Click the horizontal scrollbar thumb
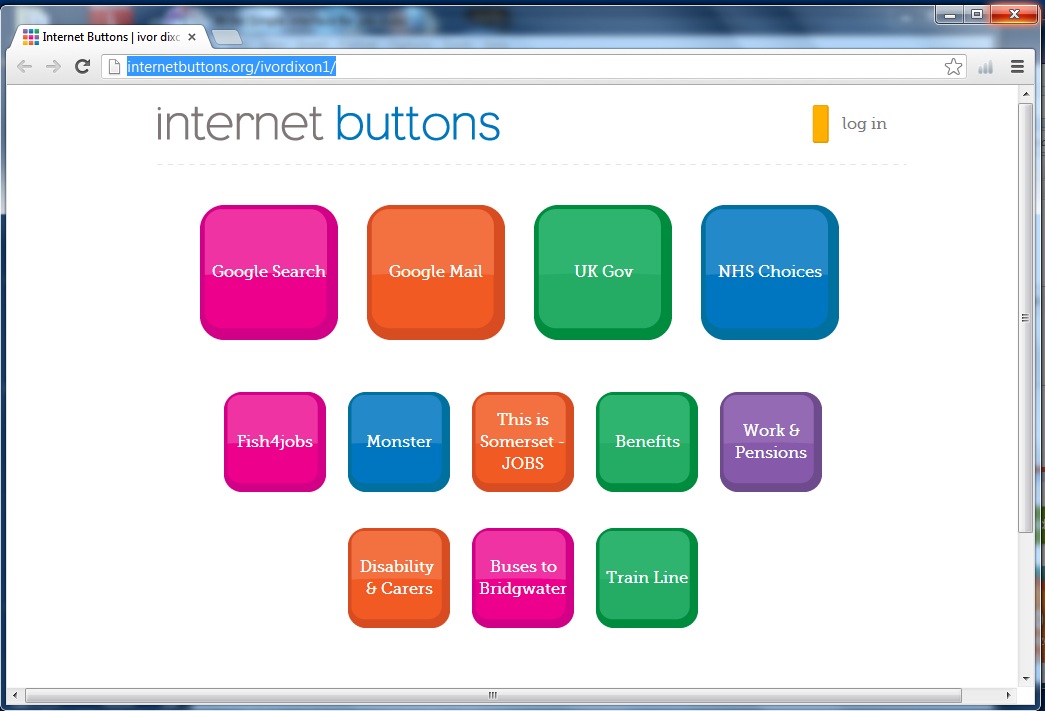The height and width of the screenshot is (711, 1045). point(493,695)
